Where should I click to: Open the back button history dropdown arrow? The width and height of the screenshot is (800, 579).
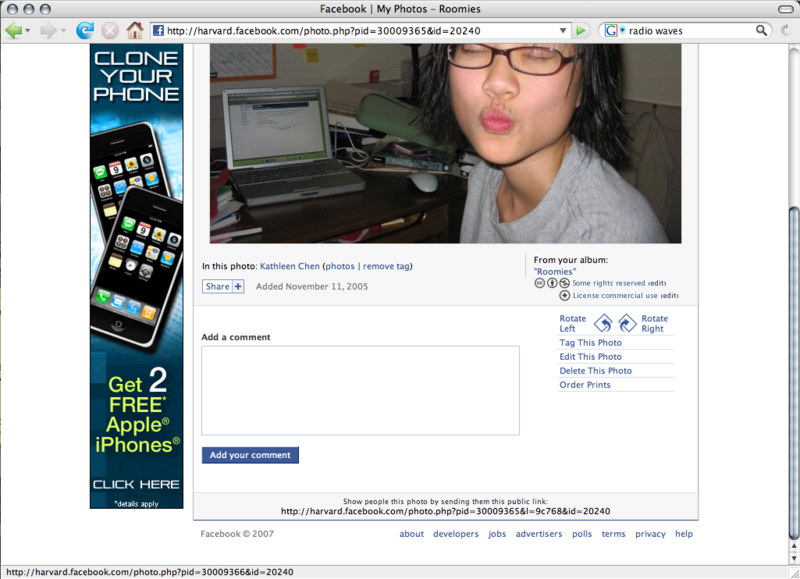pos(28,31)
